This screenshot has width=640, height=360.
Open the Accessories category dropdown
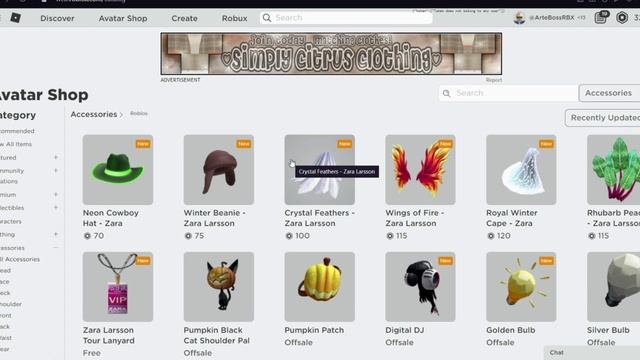pos(609,93)
